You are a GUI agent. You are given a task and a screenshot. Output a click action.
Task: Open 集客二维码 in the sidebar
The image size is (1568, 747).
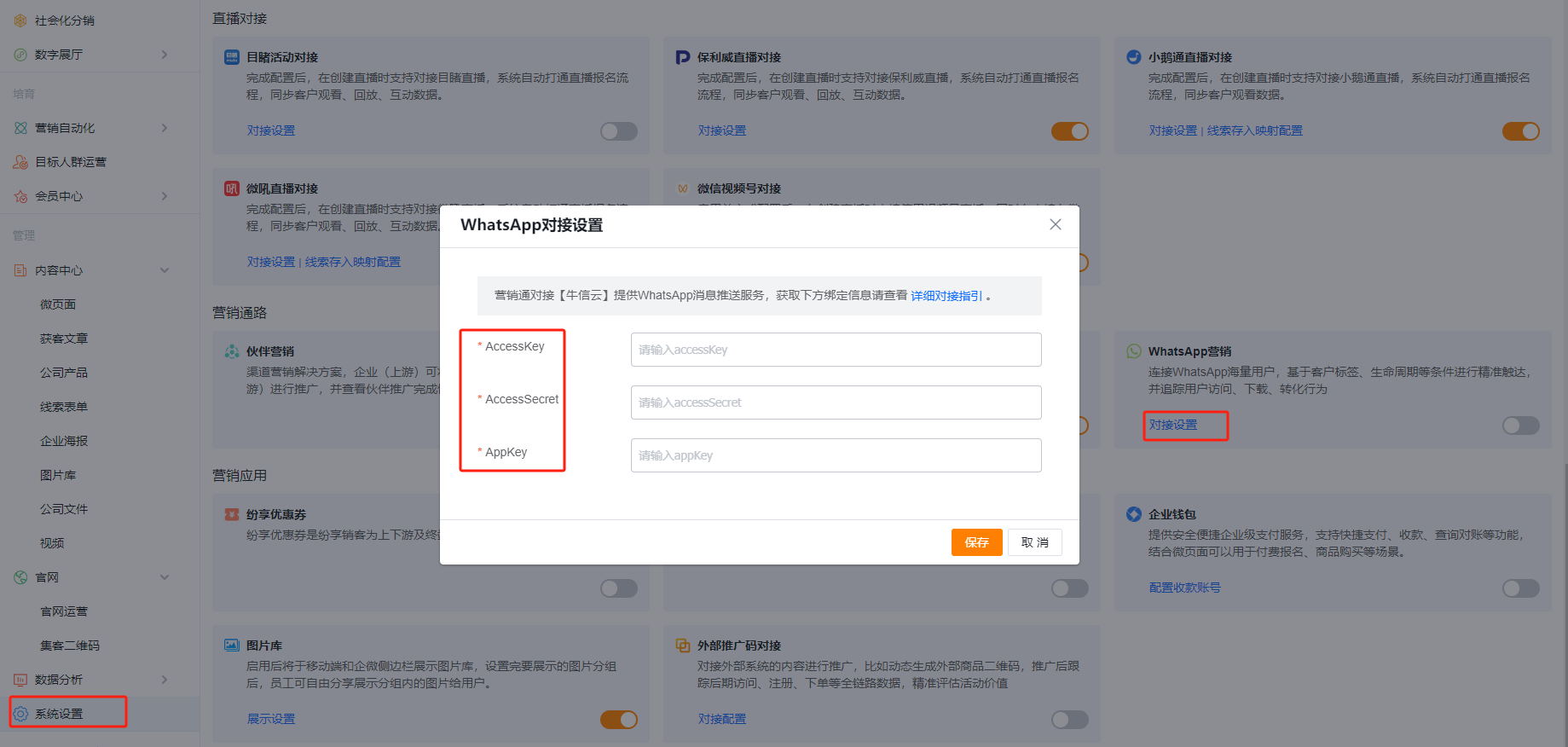(x=70, y=646)
